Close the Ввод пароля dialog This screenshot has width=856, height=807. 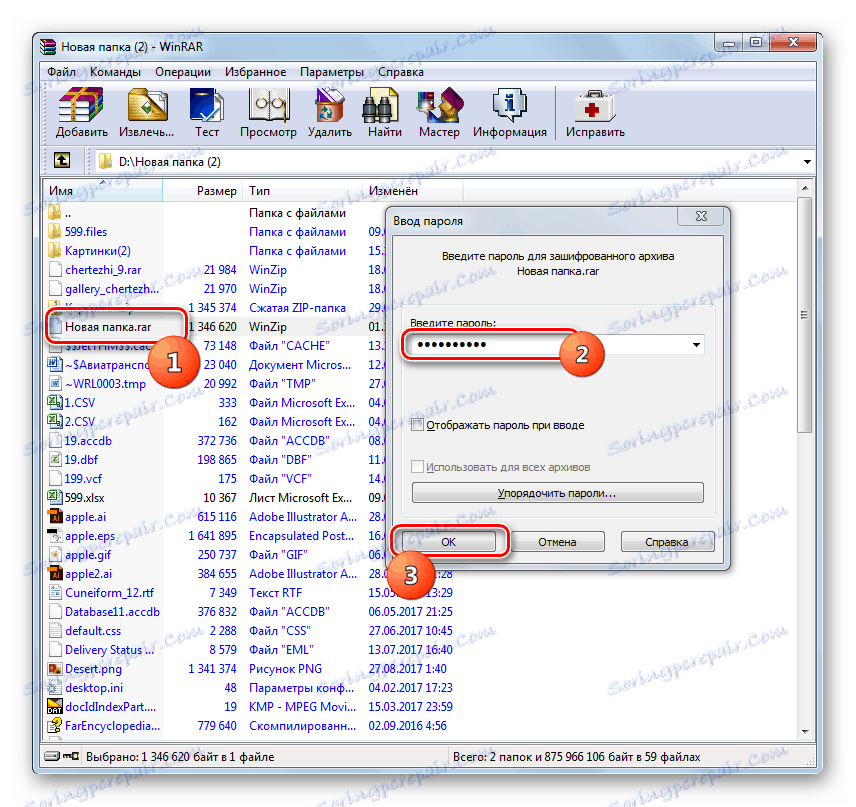[x=701, y=216]
